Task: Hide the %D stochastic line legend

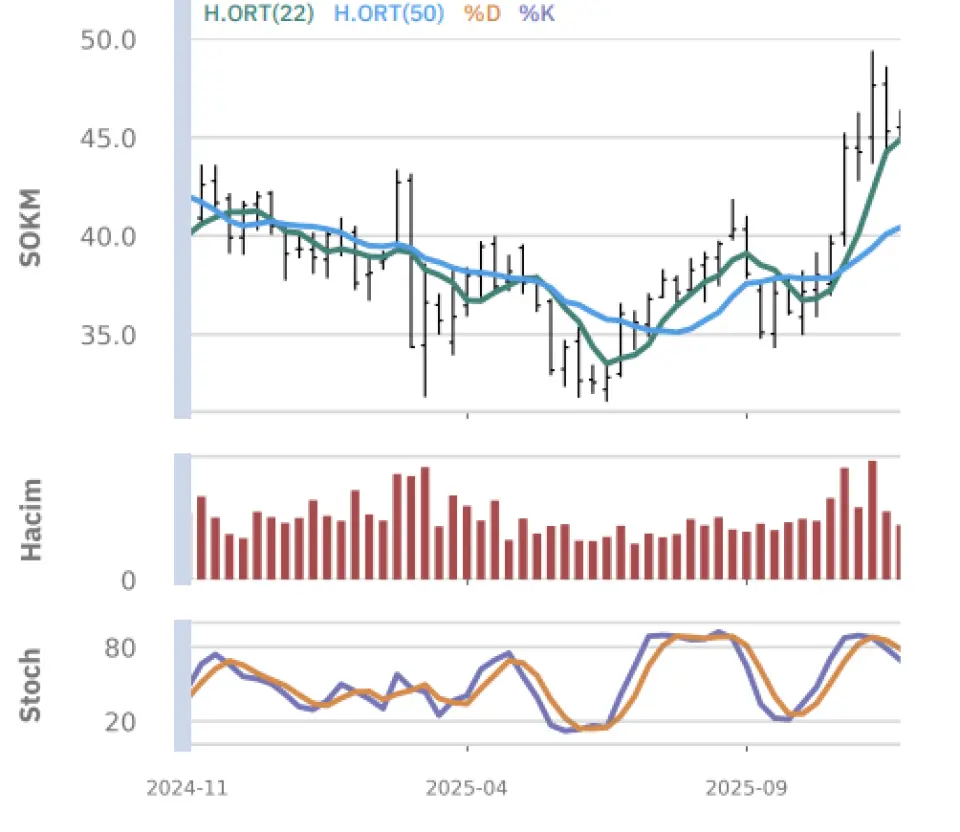Action: pos(482,15)
